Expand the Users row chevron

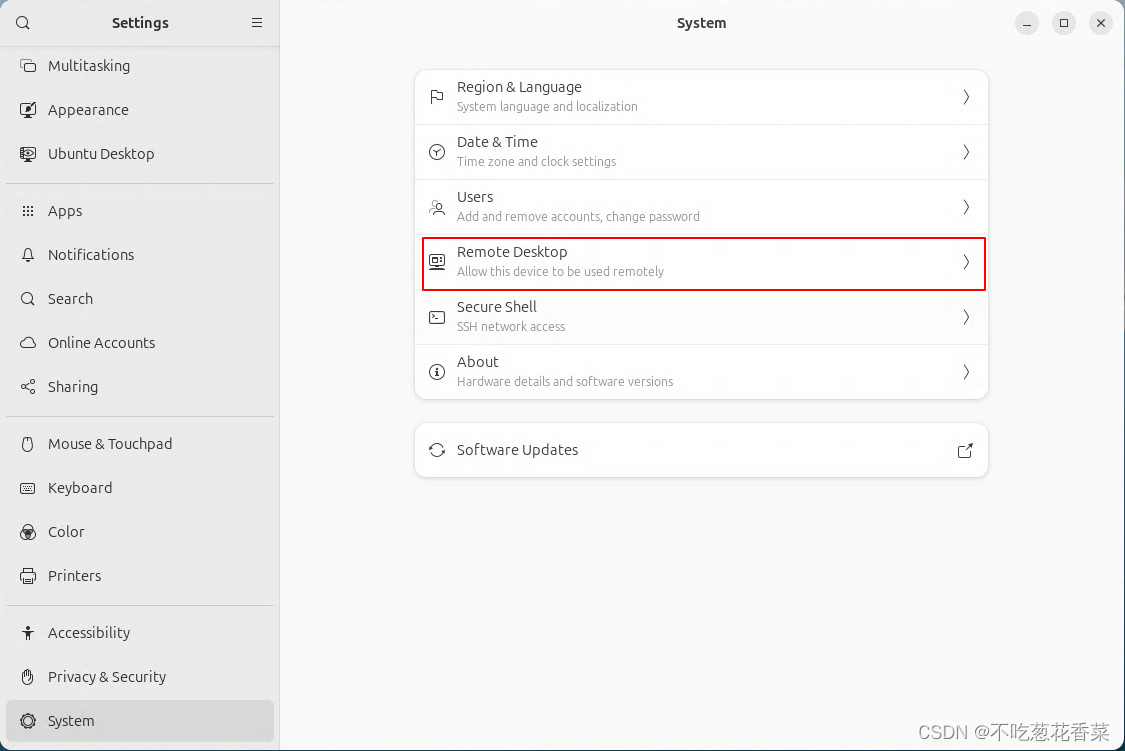(966, 207)
